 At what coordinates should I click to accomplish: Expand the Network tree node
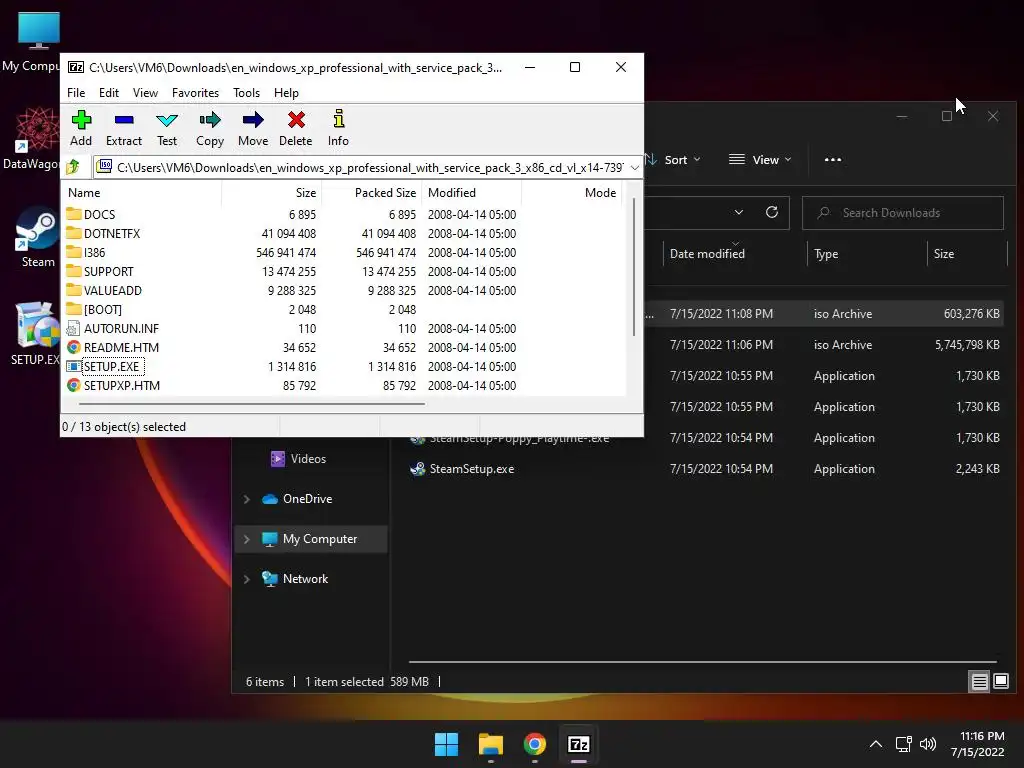point(247,579)
